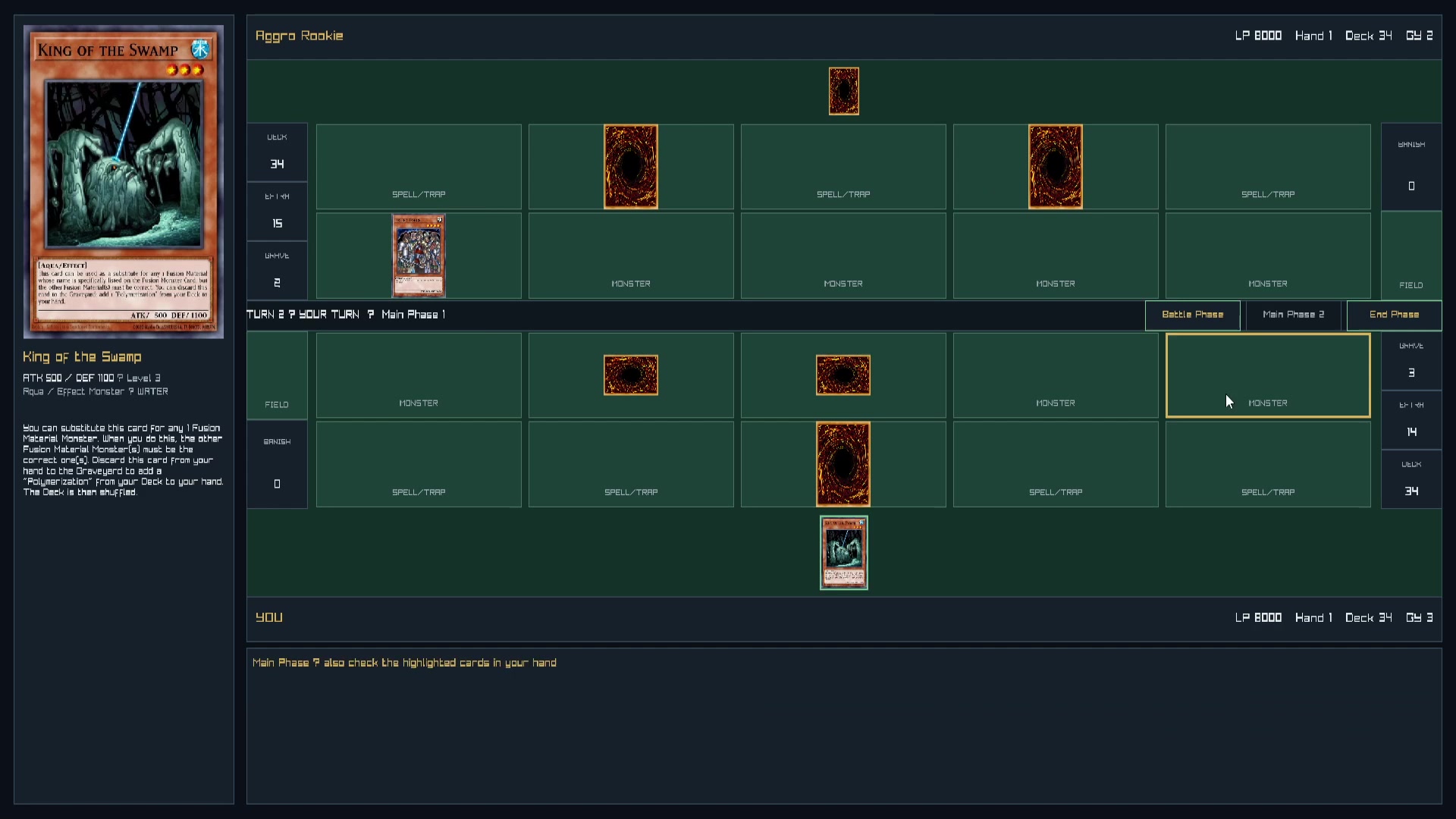View large King of the Swamp card preview
The height and width of the screenshot is (819, 1456).
tap(124, 182)
